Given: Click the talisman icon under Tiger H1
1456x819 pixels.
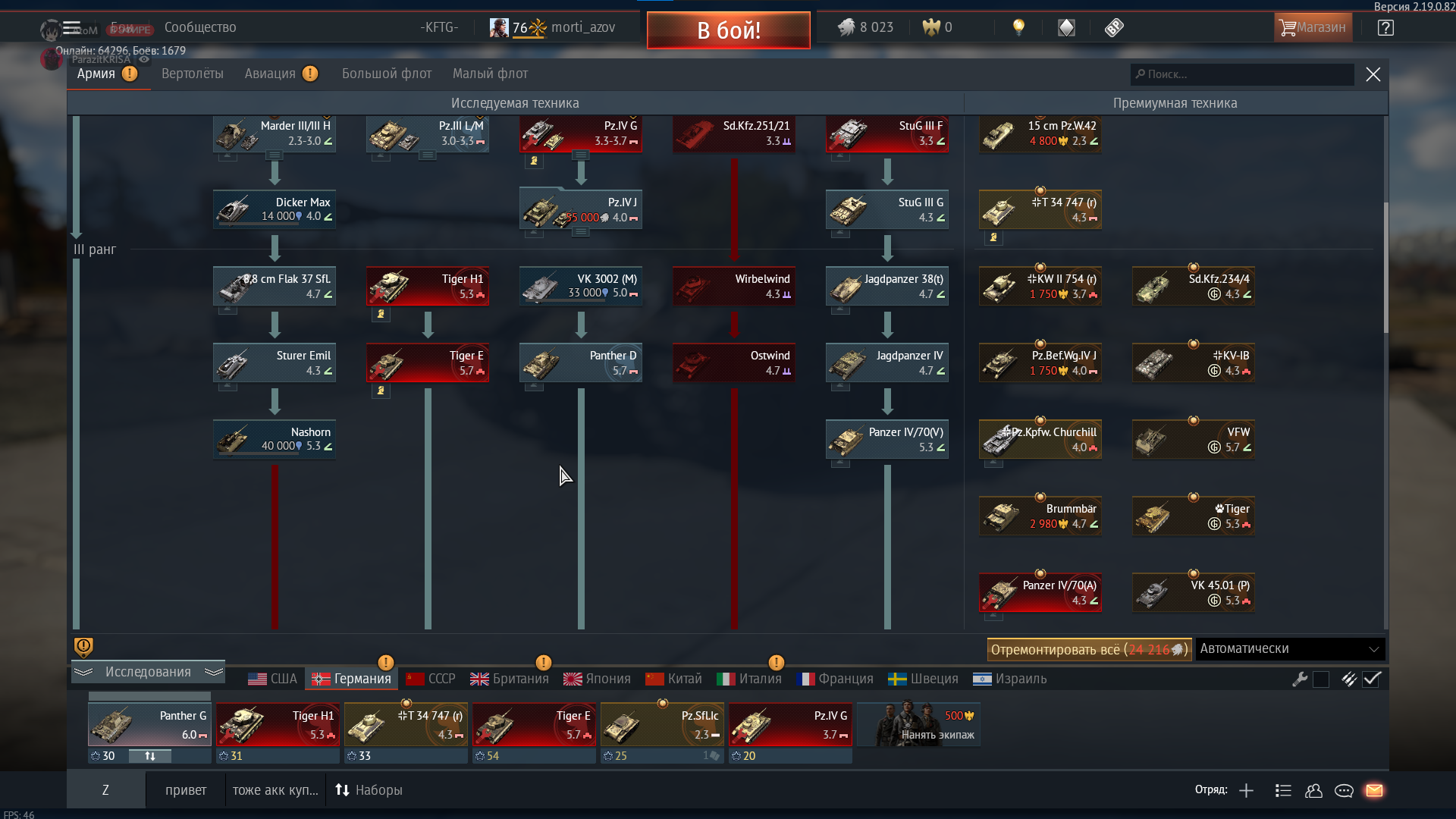Looking at the screenshot, I should 381,314.
